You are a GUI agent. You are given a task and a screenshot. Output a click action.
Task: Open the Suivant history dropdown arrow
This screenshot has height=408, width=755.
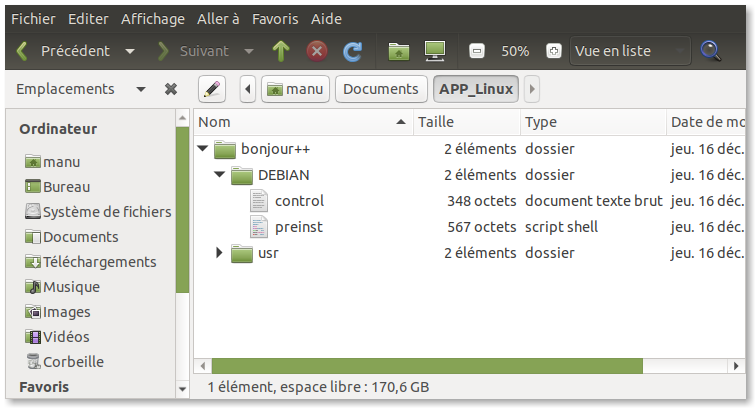(248, 51)
